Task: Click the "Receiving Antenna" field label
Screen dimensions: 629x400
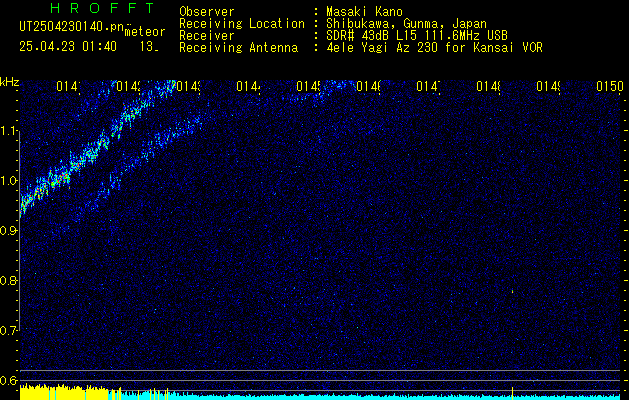Action: tap(238, 48)
